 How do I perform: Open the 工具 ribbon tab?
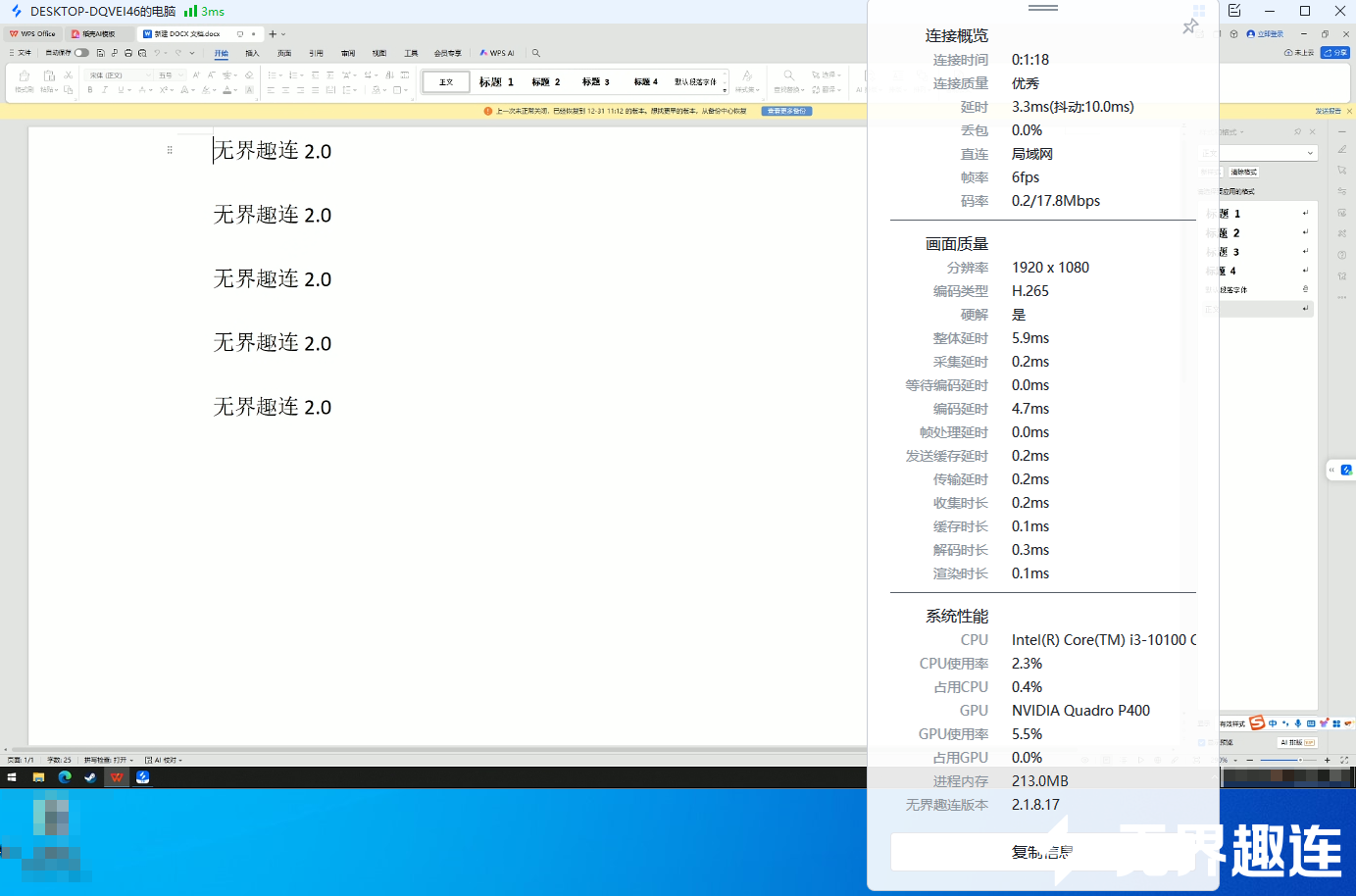point(411,54)
